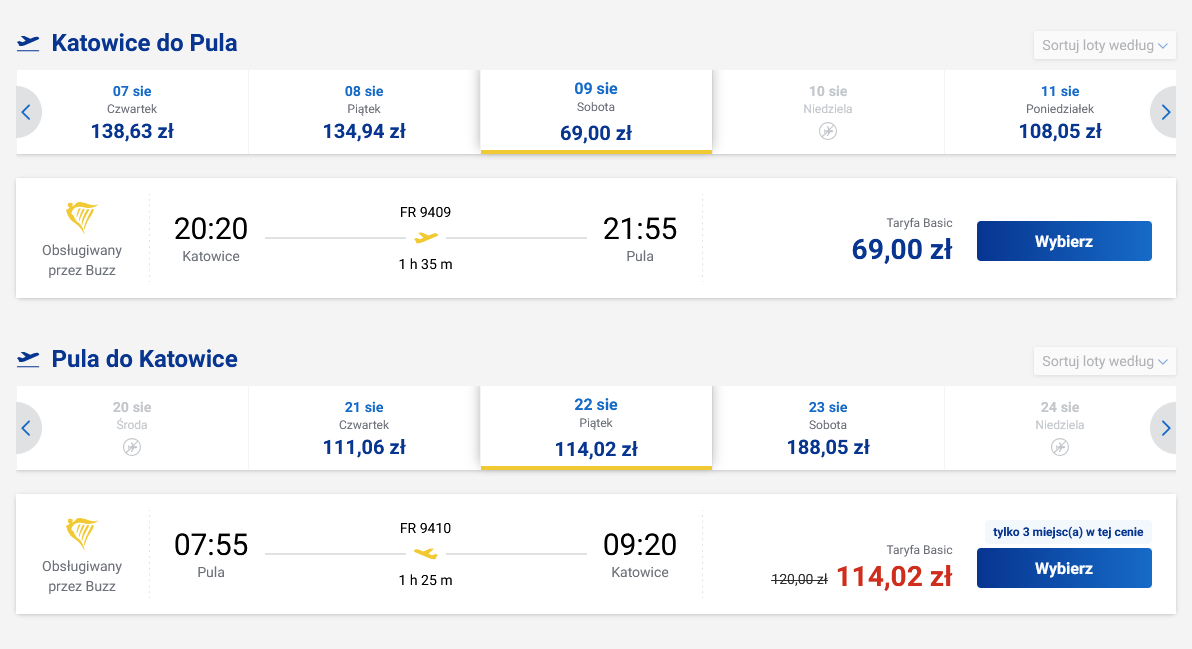Click no-flight icon under 20 sie Środa
Image resolution: width=1192 pixels, height=649 pixels.
click(132, 447)
